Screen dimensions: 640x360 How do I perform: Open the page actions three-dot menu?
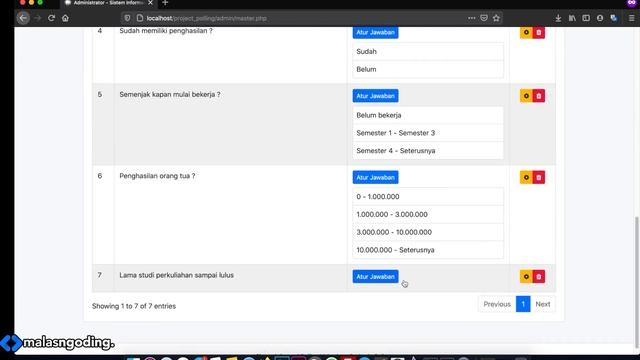click(471, 18)
